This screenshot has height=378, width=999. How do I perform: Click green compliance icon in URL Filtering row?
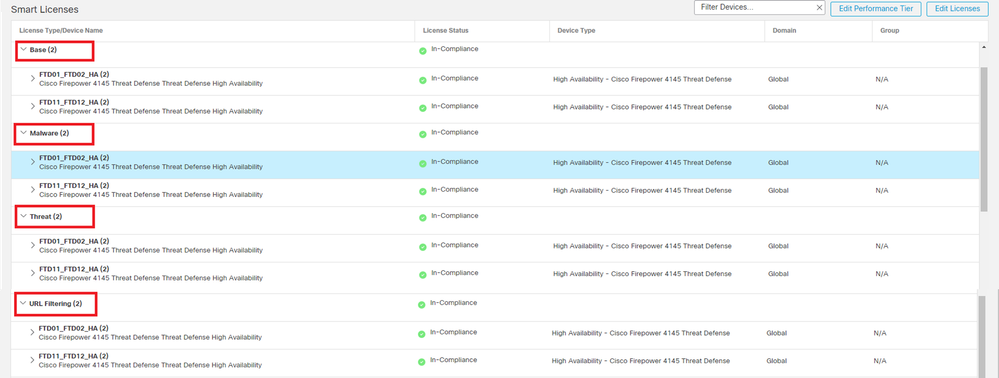421,305
